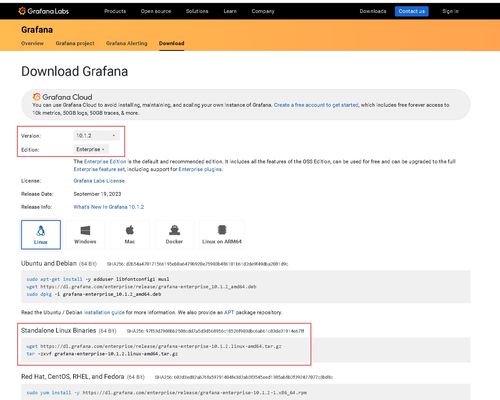
Task: Click the Sign in link
Action: click(x=450, y=11)
